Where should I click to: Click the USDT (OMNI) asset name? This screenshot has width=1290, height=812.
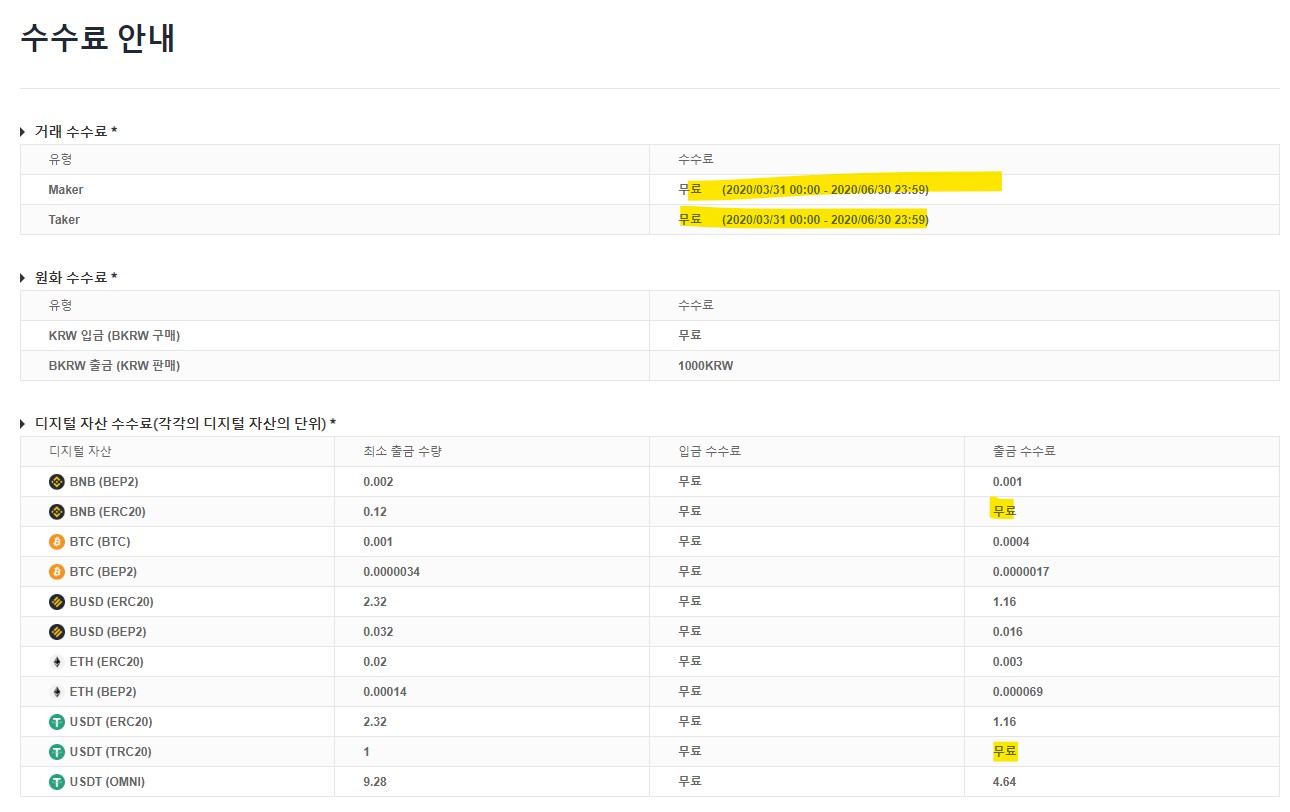(x=108, y=781)
